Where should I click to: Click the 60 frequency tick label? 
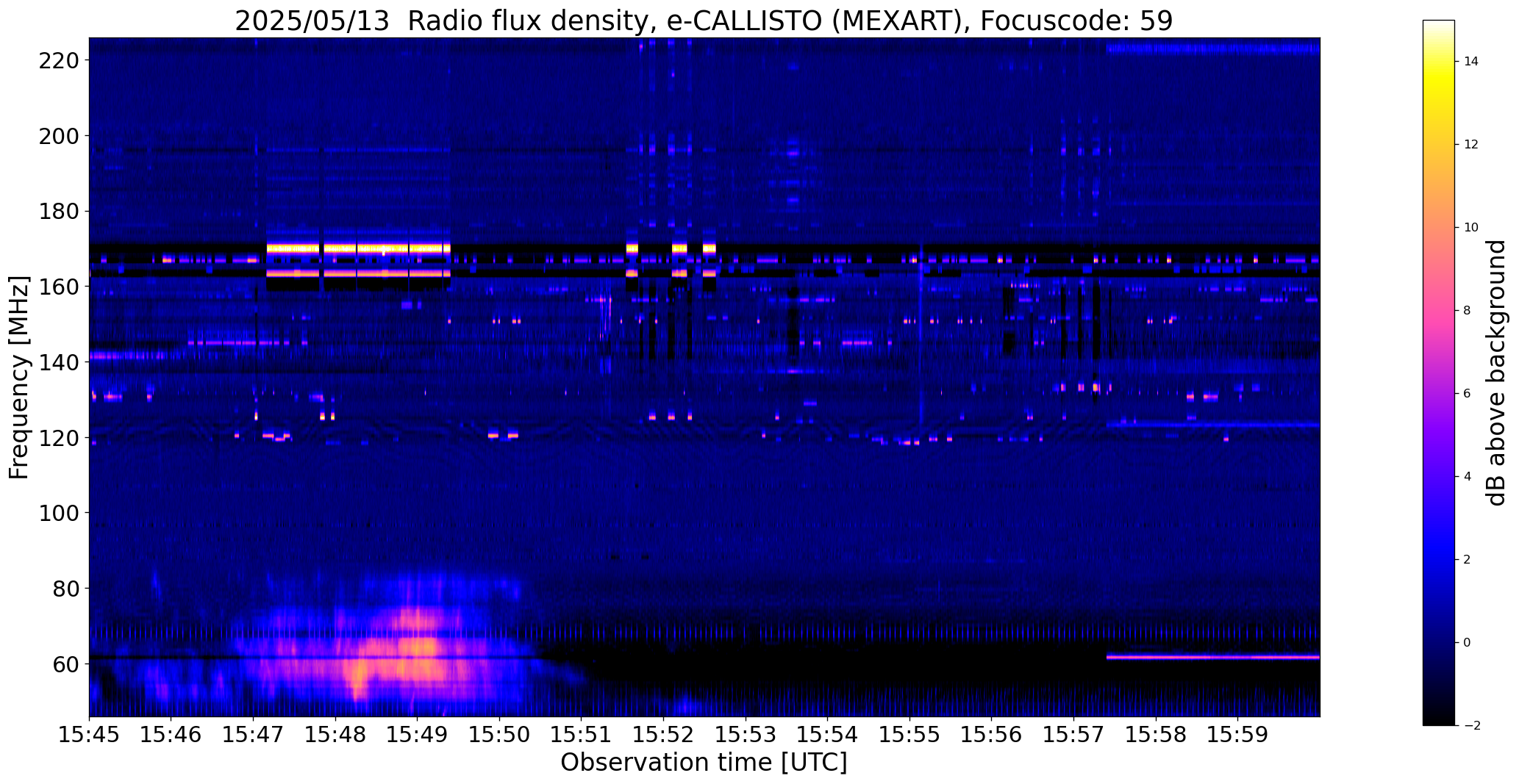66,664
